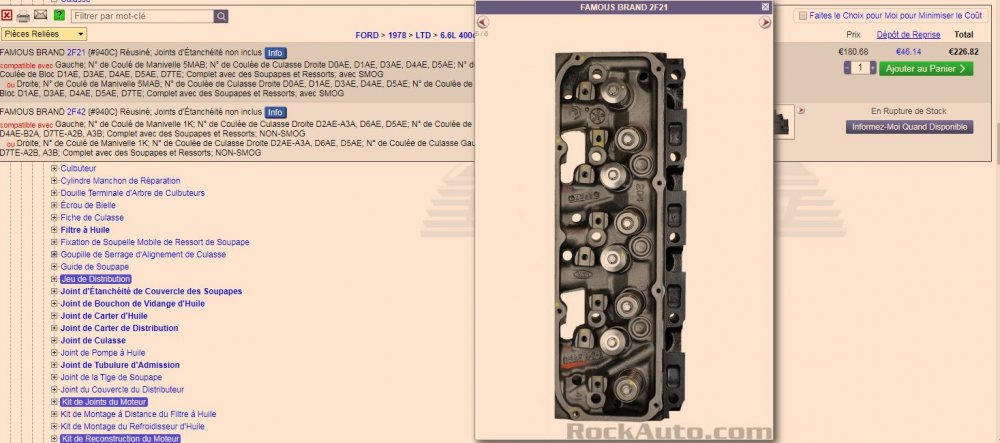Screen dimensions: 1000x443
Task: Click the printer icon to print
Action: [x=23, y=16]
